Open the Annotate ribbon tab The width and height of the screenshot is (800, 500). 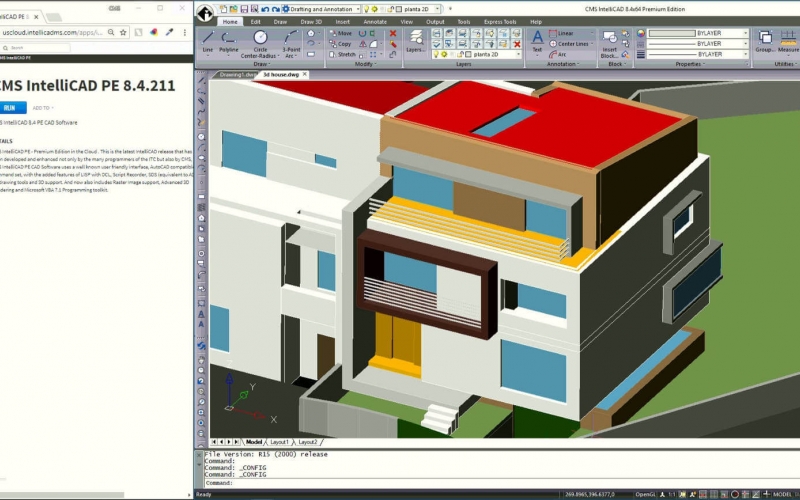tap(375, 22)
